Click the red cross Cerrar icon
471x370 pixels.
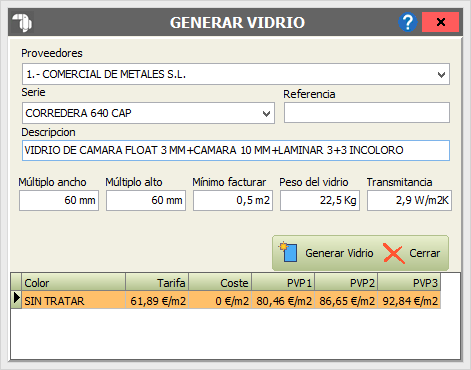tap(393, 253)
